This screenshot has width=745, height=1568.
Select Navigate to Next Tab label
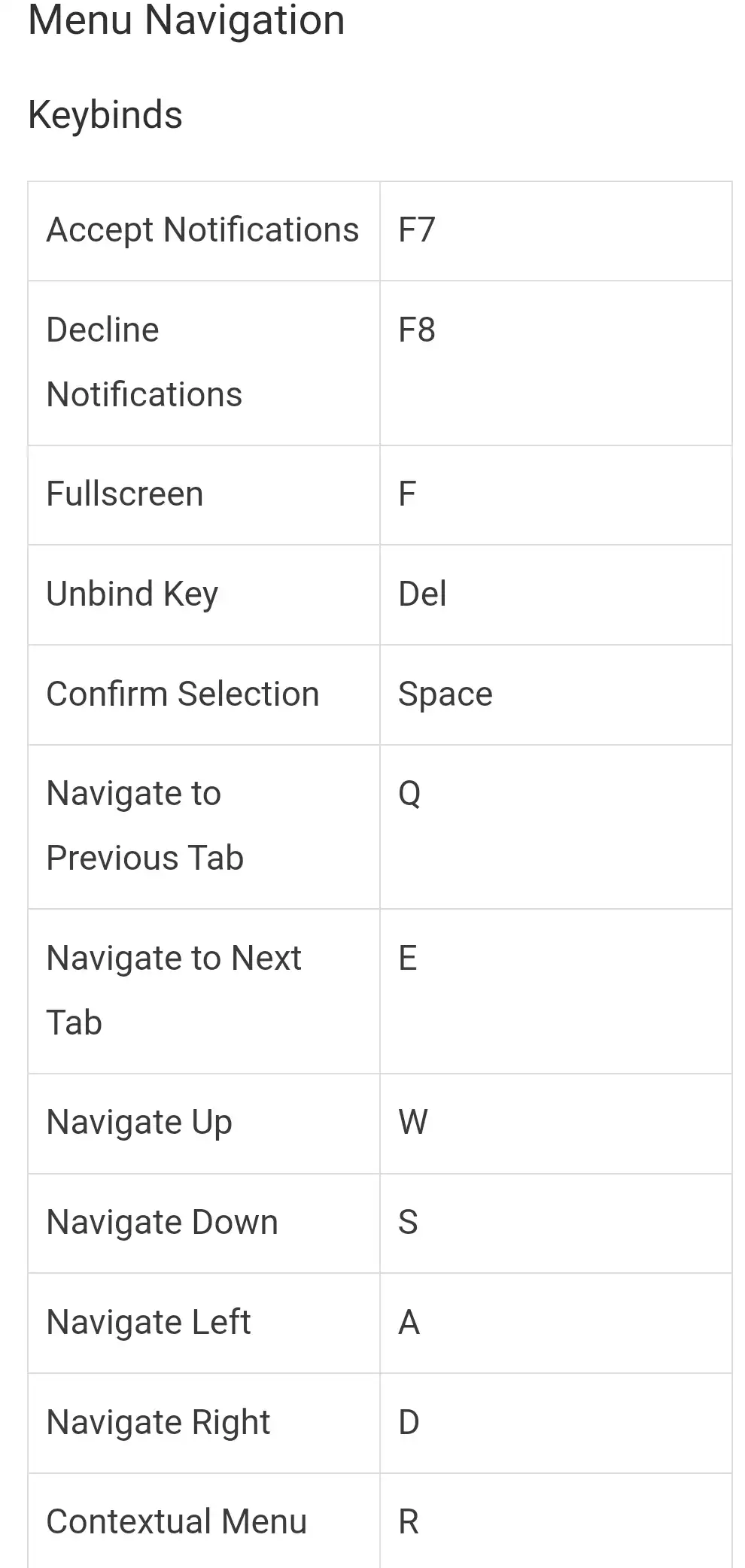click(x=174, y=990)
